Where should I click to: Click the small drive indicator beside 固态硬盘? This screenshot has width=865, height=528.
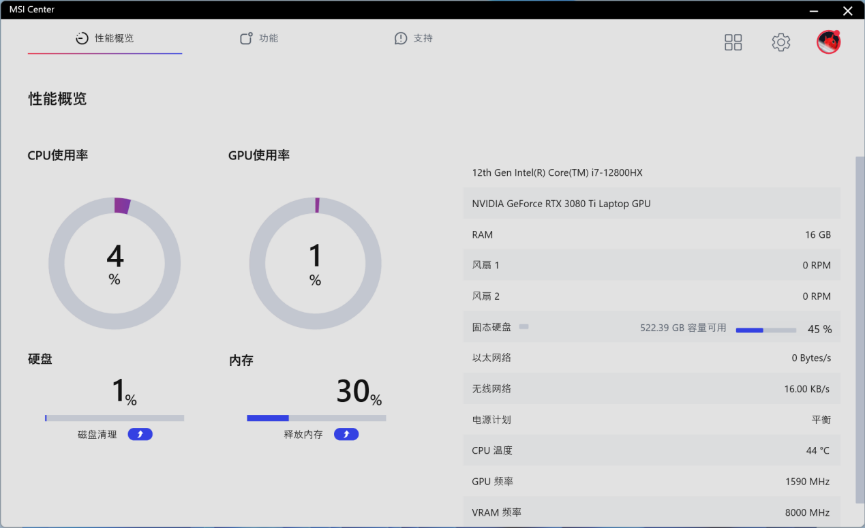pos(523,327)
